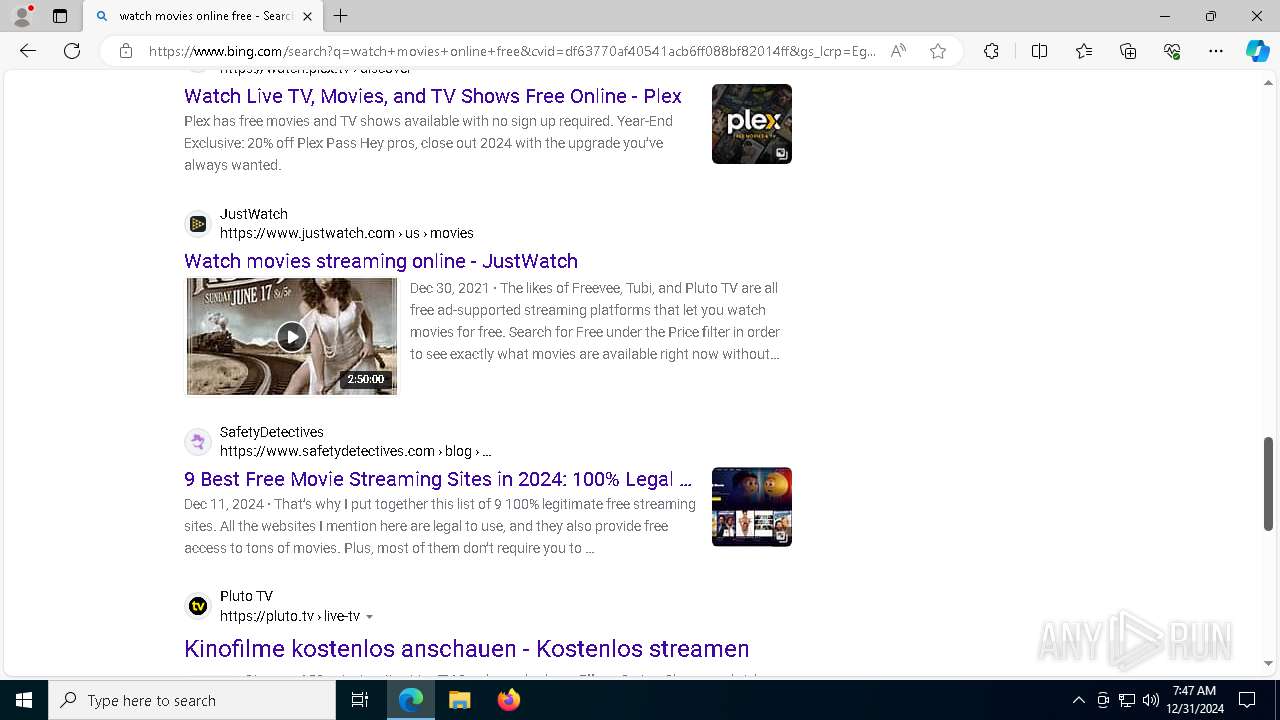Open network status tray icon
Screen dimensions: 1280x720
coord(1127,700)
